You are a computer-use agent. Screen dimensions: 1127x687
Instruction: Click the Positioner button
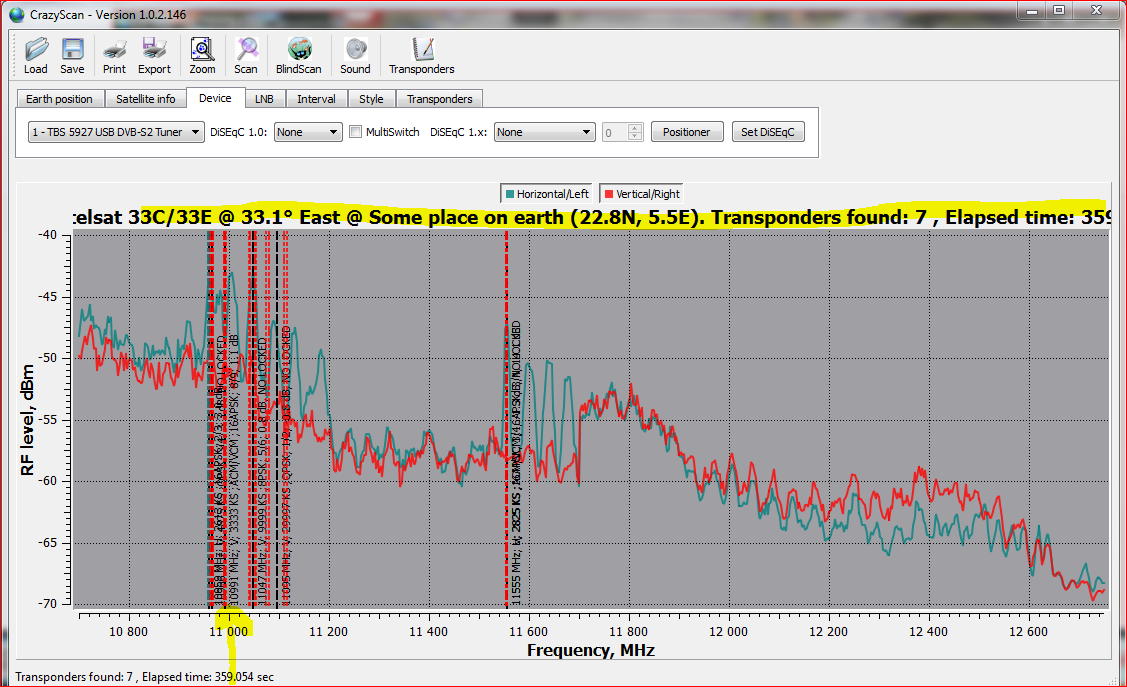click(687, 132)
